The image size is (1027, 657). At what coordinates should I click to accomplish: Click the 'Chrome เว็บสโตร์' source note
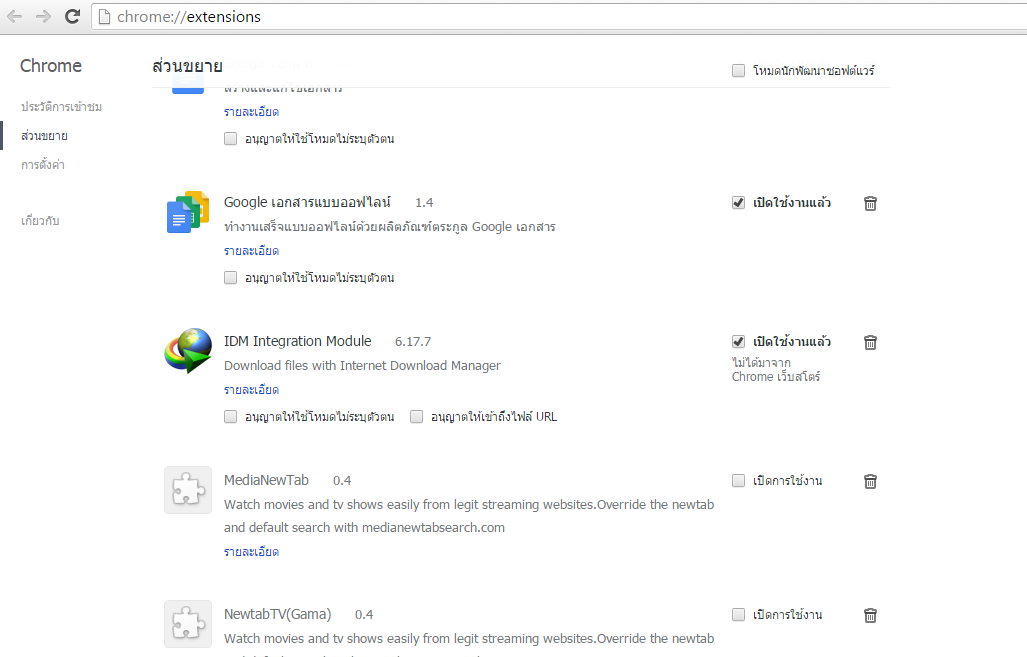point(775,377)
